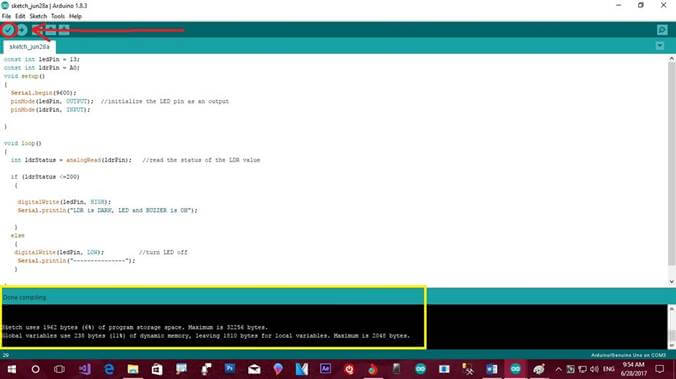
Task: Click the 'else' keyword line
Action: 18,235
